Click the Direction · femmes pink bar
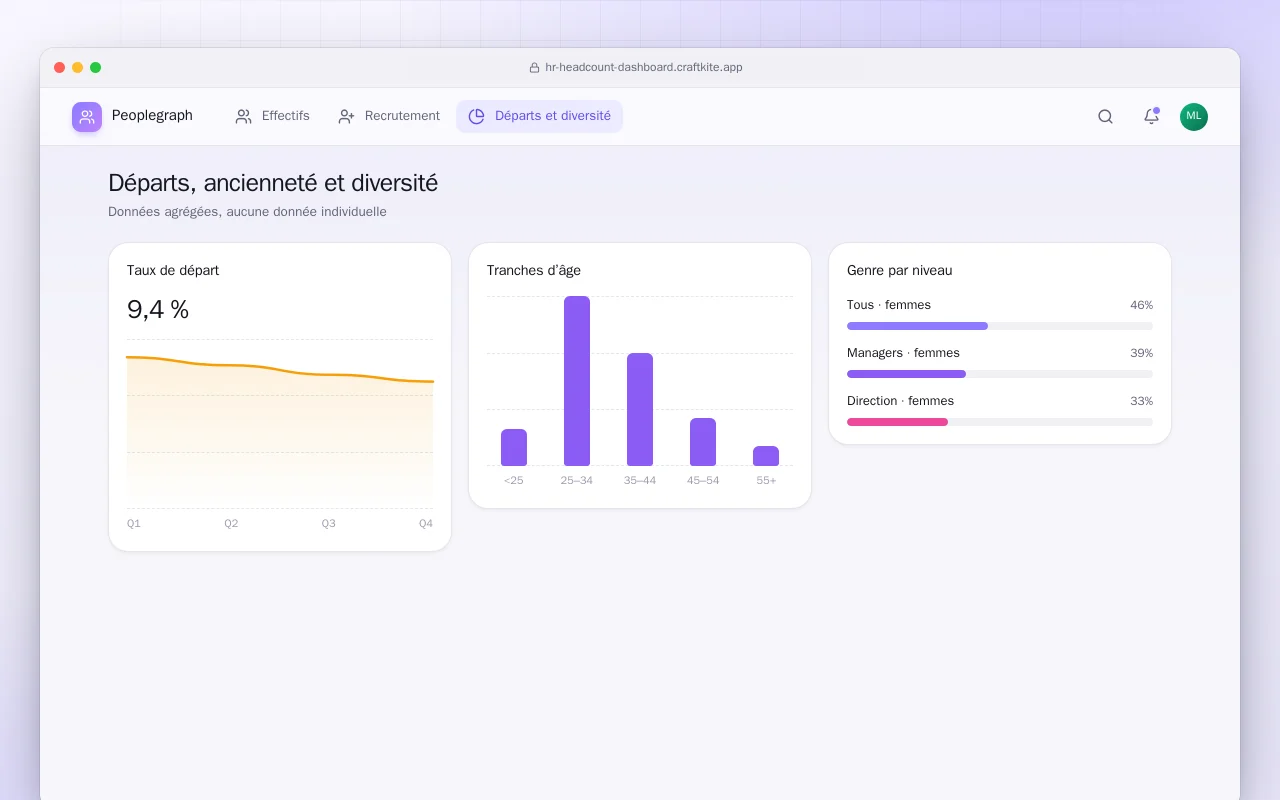Image resolution: width=1280 pixels, height=800 pixels. pyautogui.click(x=897, y=422)
